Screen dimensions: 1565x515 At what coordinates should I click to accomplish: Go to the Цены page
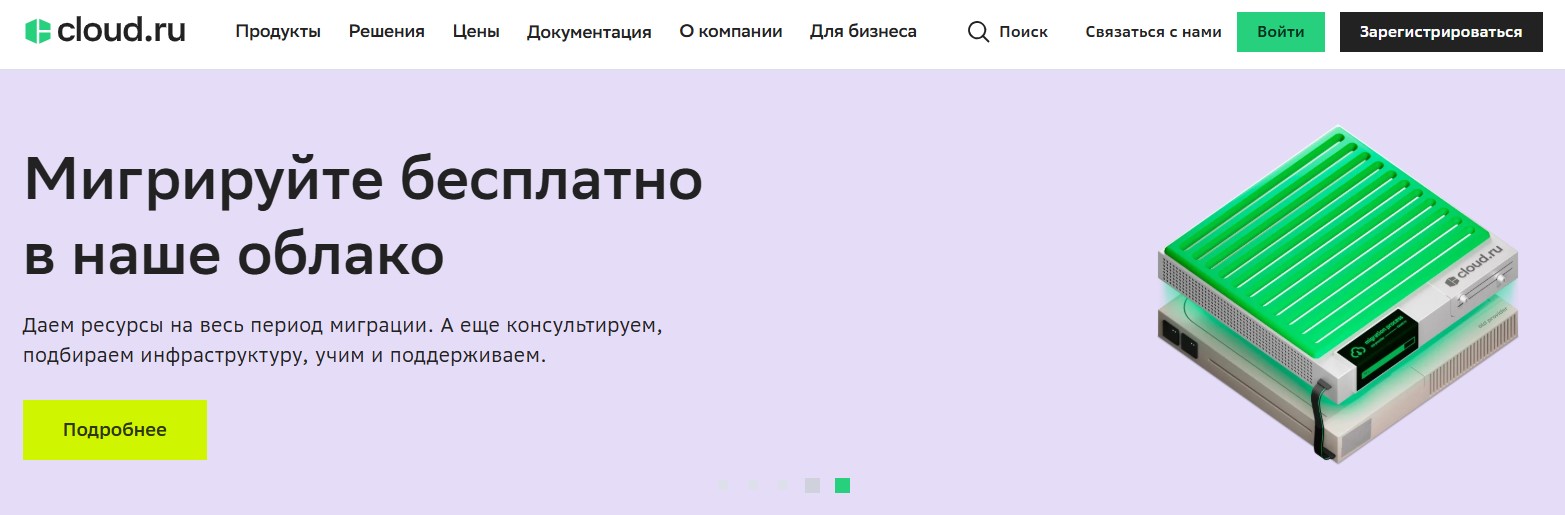tap(476, 32)
